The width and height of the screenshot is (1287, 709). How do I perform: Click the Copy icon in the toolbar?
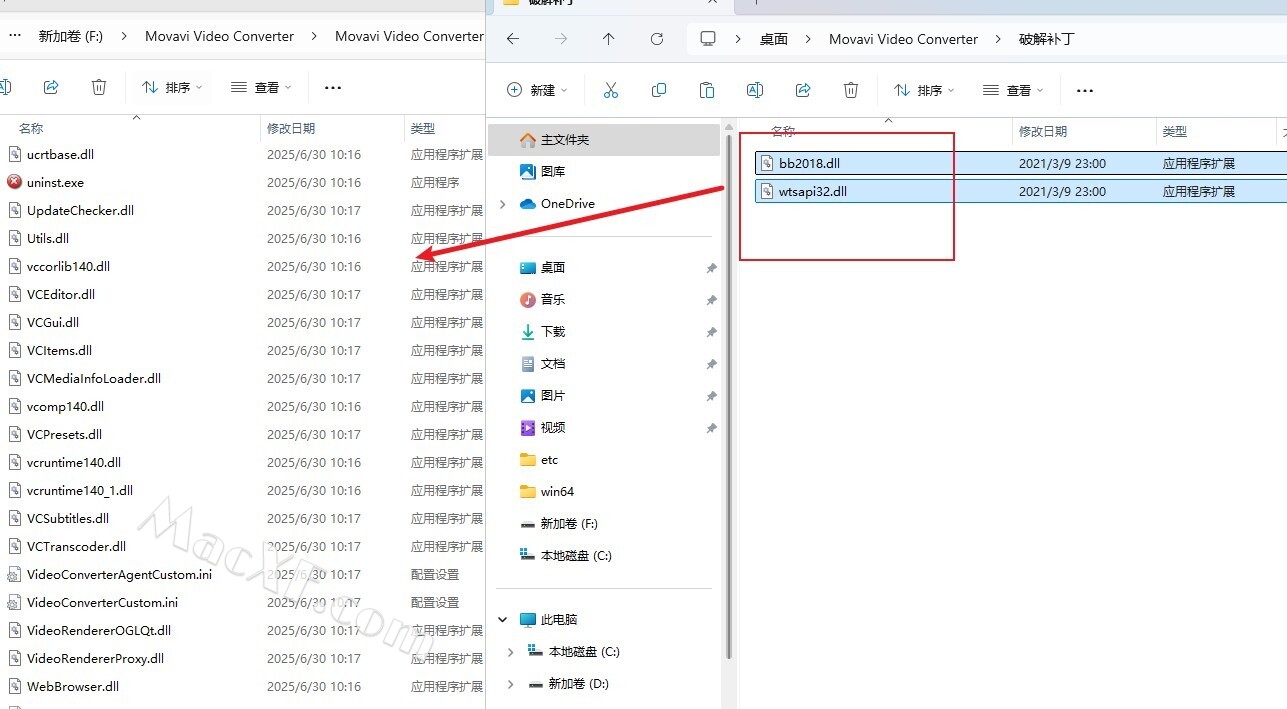(659, 90)
